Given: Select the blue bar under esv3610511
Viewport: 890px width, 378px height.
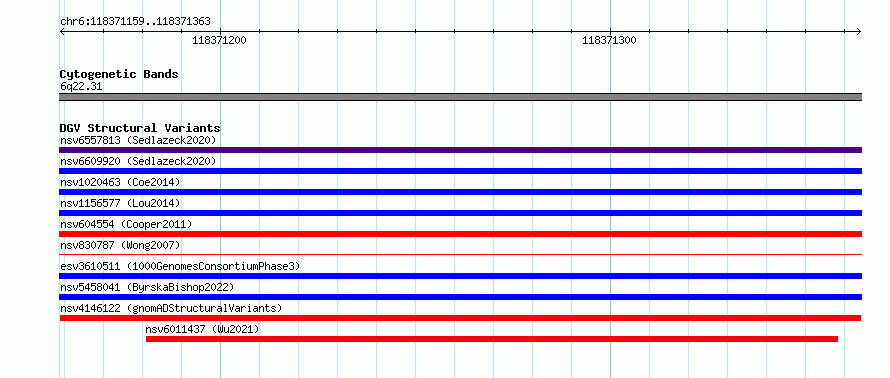Looking at the screenshot, I should 460,276.
